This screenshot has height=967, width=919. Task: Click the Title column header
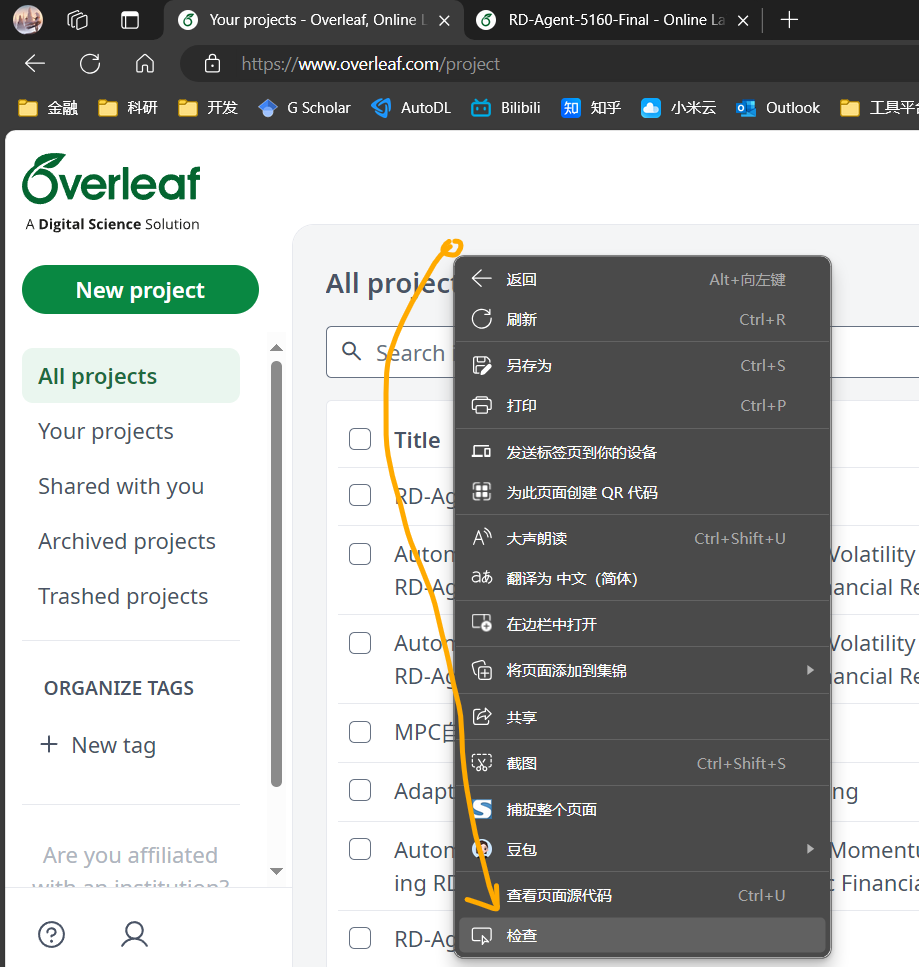(417, 440)
